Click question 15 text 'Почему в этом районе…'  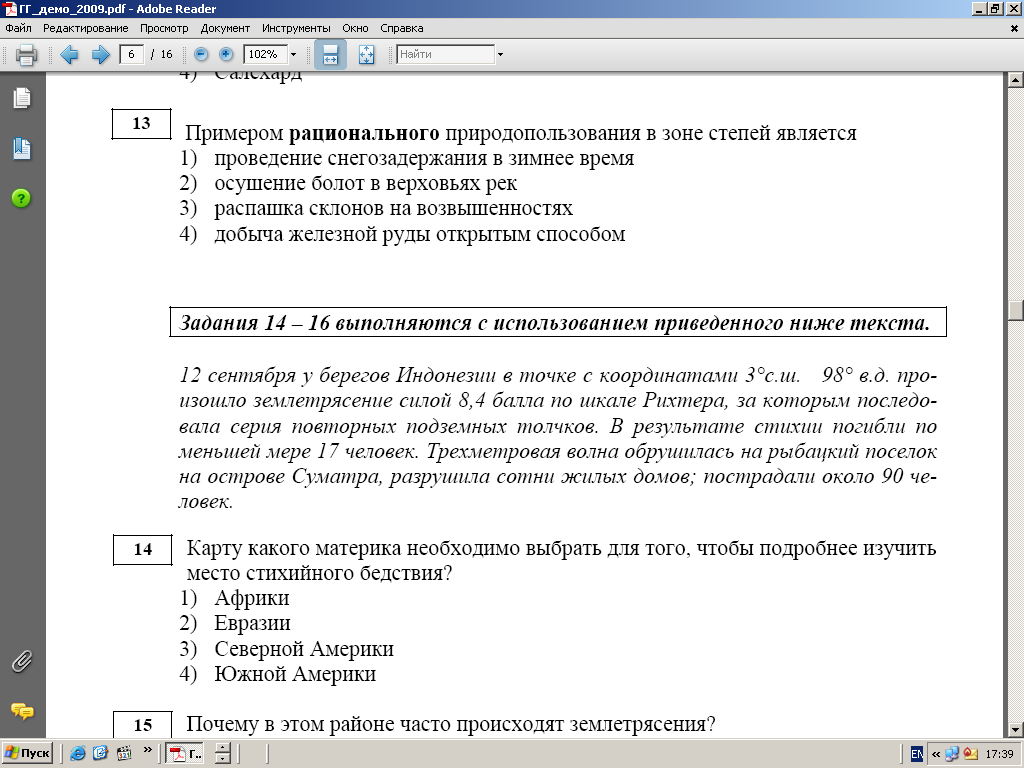pos(451,724)
